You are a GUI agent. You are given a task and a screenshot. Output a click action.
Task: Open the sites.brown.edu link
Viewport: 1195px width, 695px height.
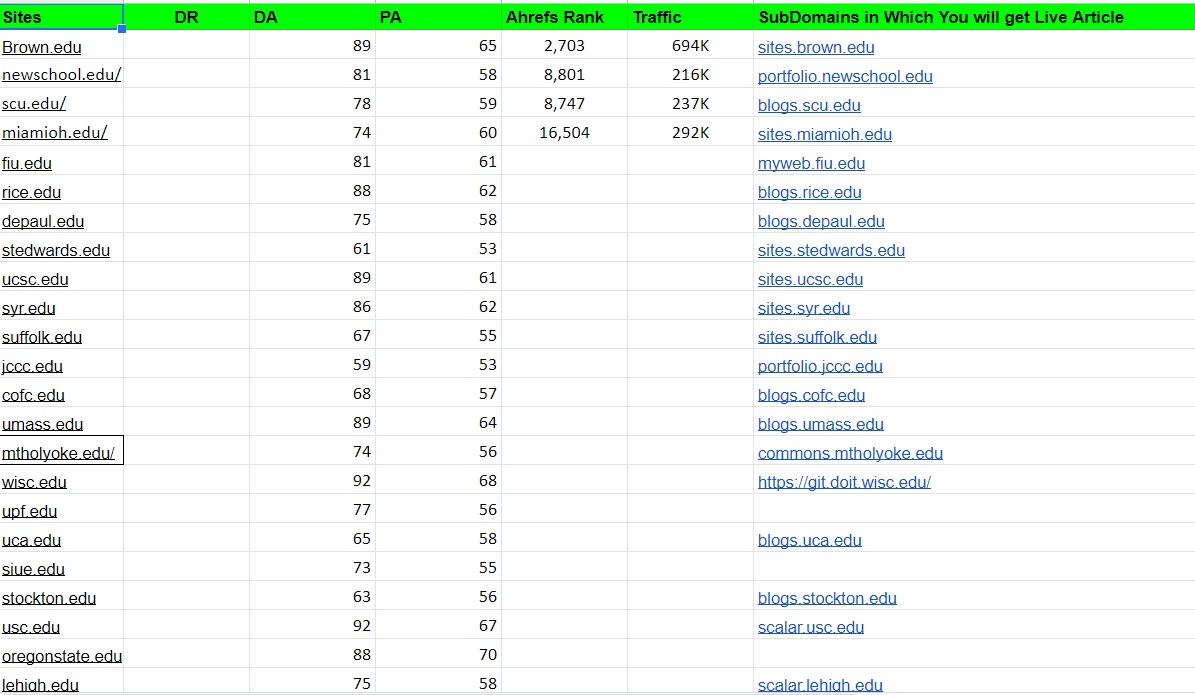815,47
